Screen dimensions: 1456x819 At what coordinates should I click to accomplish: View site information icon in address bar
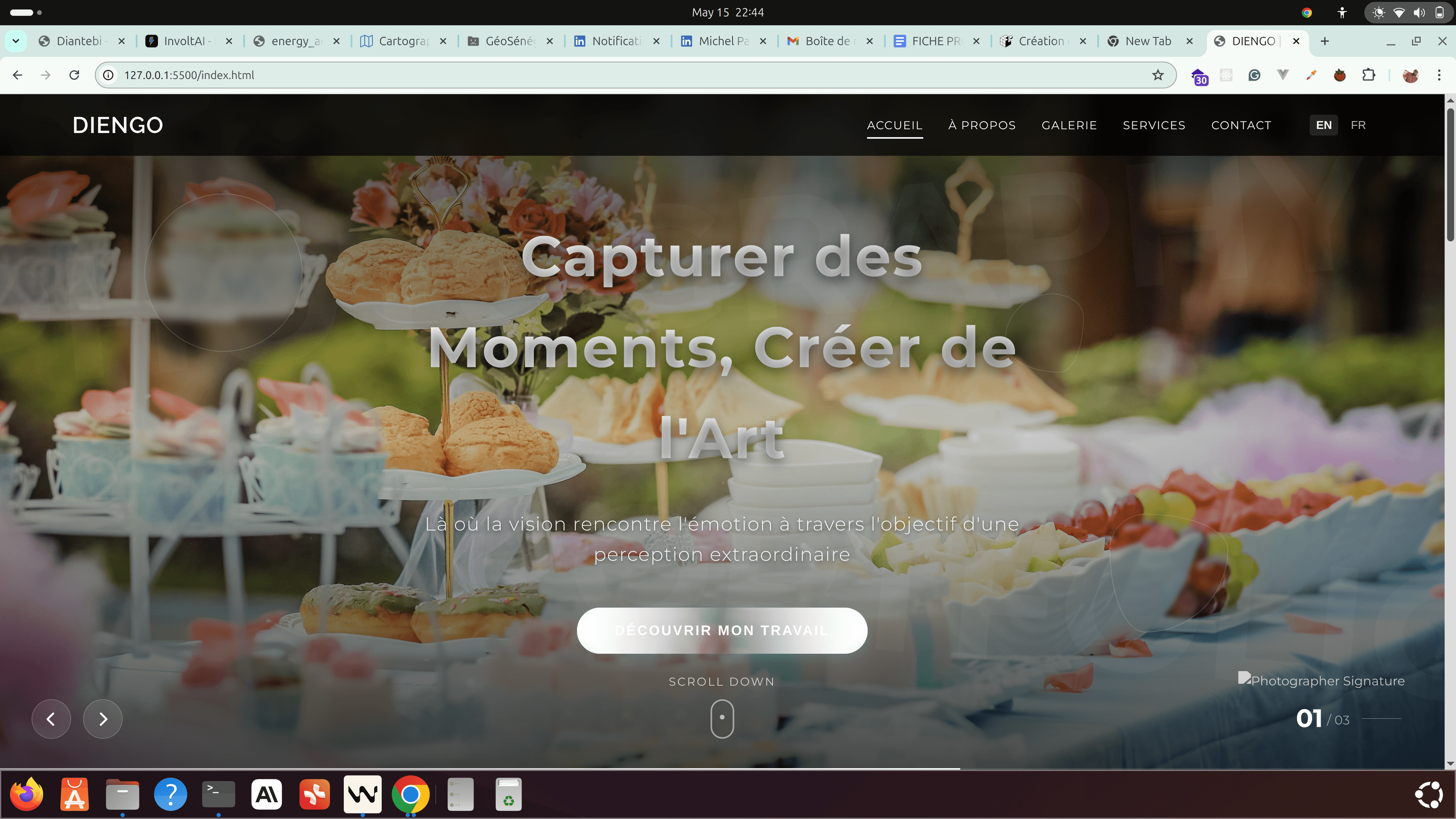click(x=108, y=75)
